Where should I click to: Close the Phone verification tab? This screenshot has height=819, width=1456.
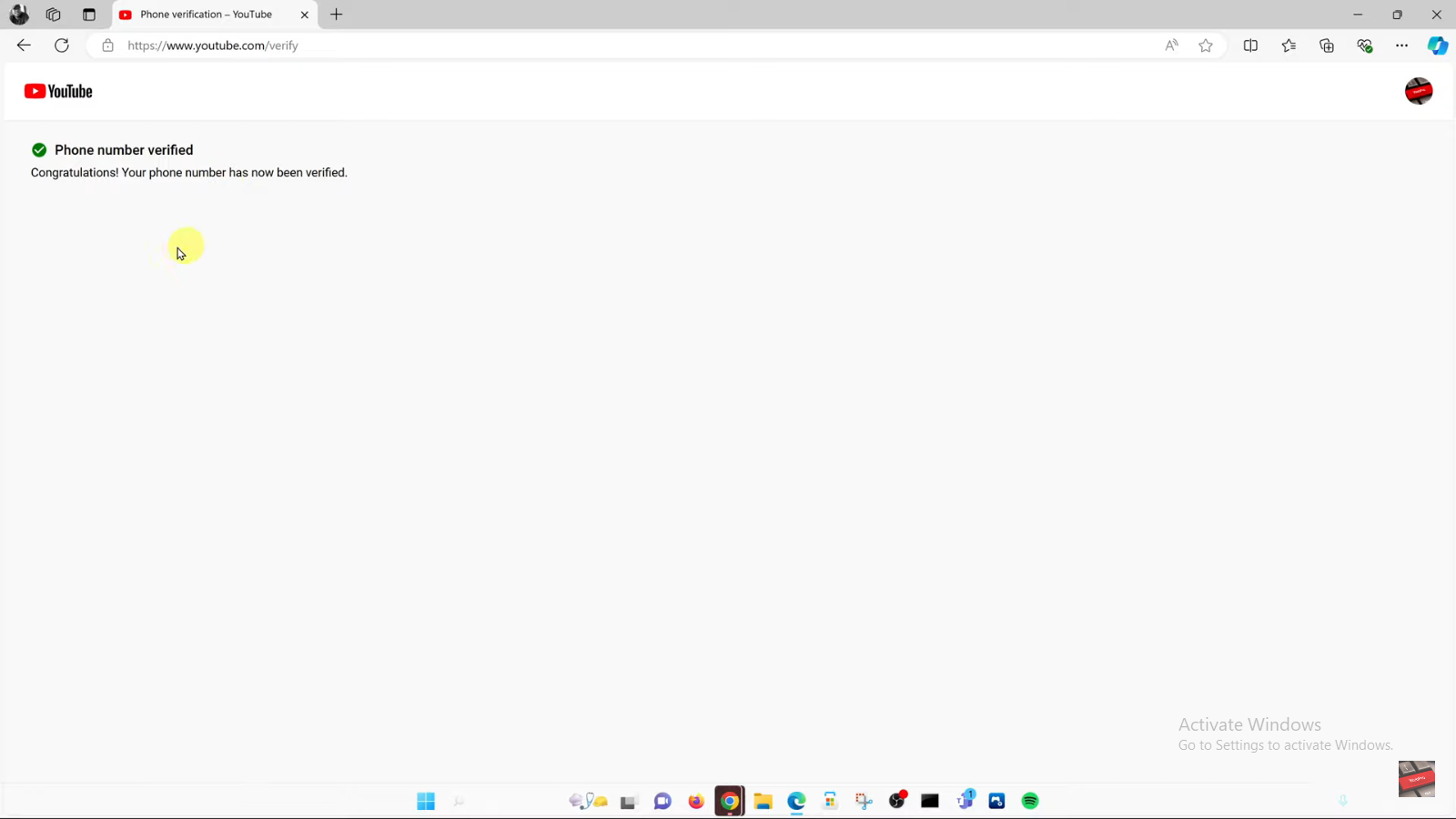point(304,15)
